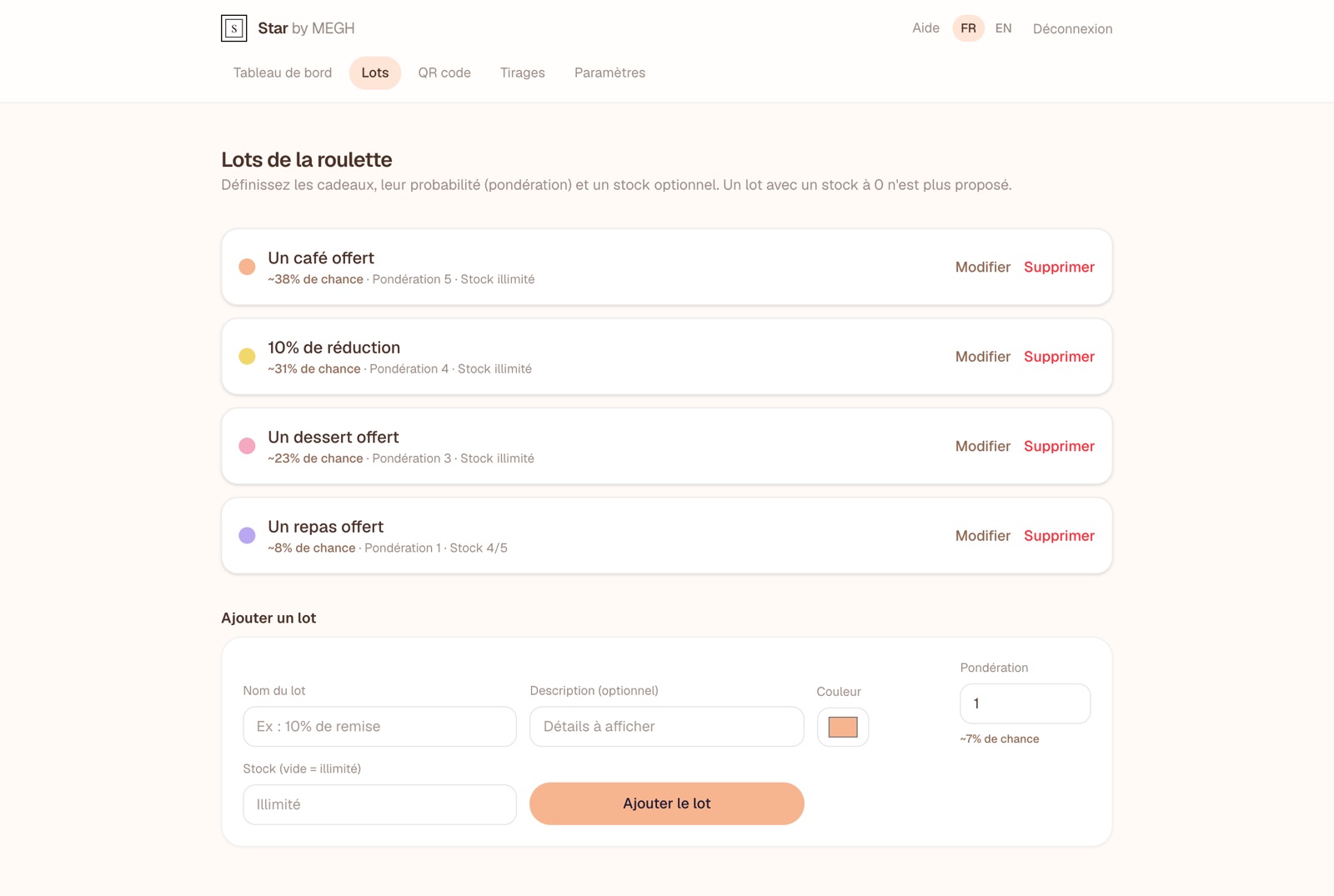Viewport: 1334px width, 896px height.
Task: Delete the 10% de réduction lot
Action: (1059, 357)
